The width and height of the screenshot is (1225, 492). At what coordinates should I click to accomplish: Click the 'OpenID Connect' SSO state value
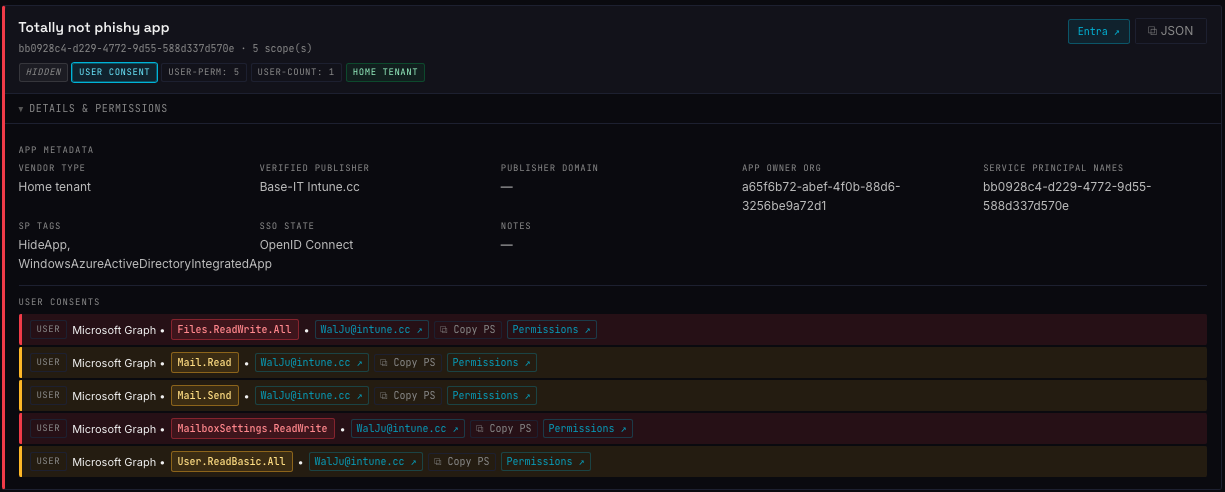point(306,245)
